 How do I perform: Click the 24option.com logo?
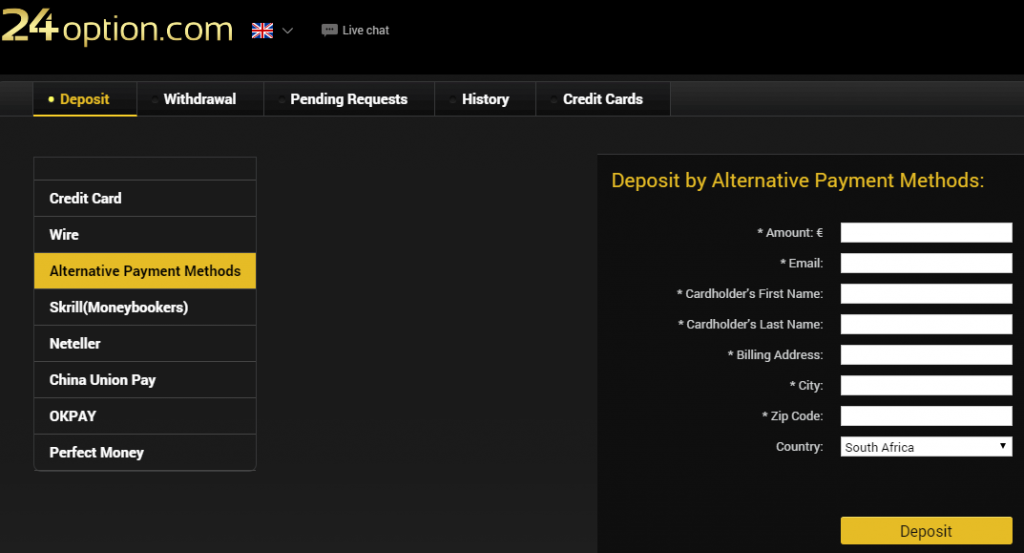[117, 27]
